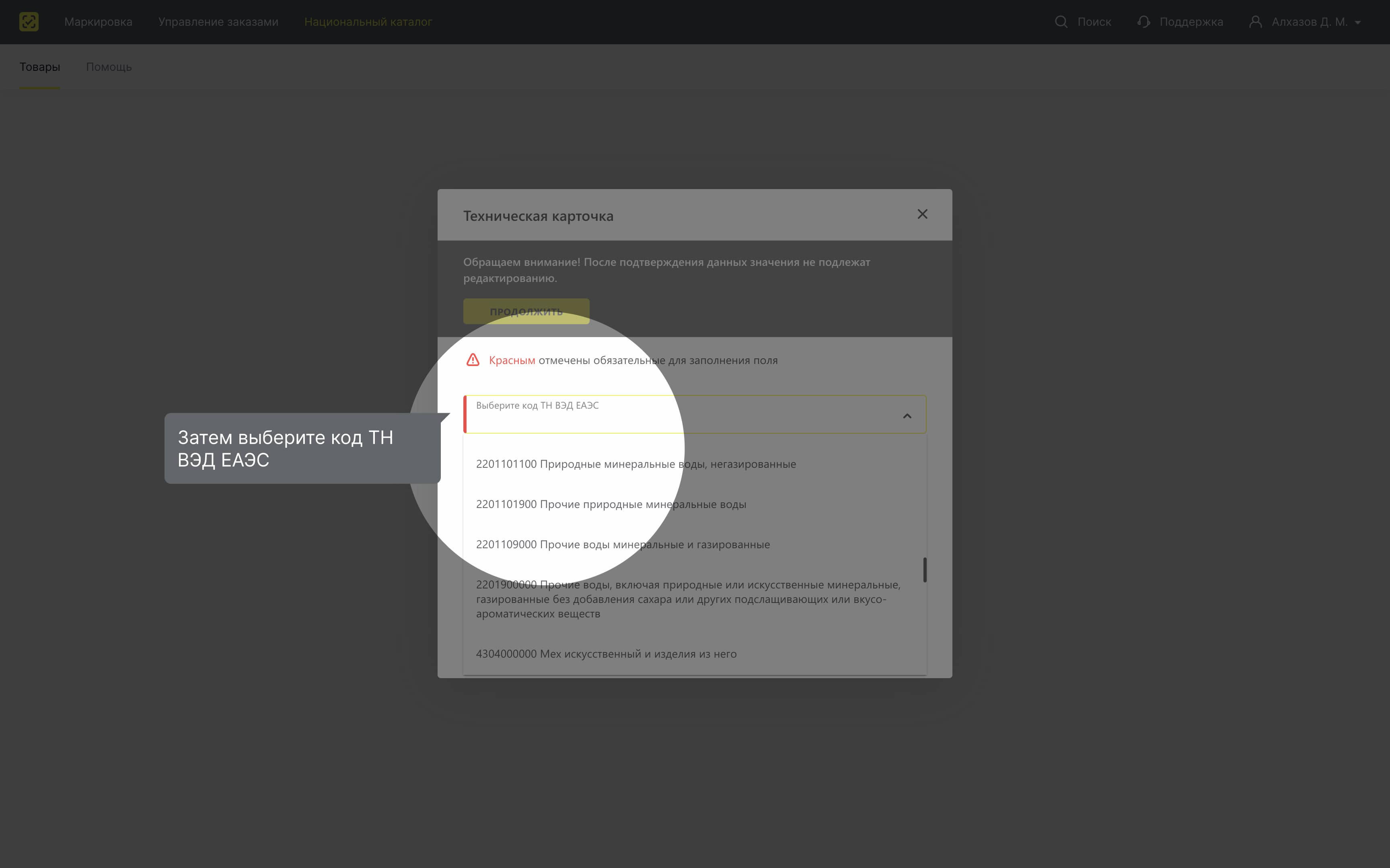
Task: Click the magnifier Поиск icon
Action: (x=1061, y=22)
